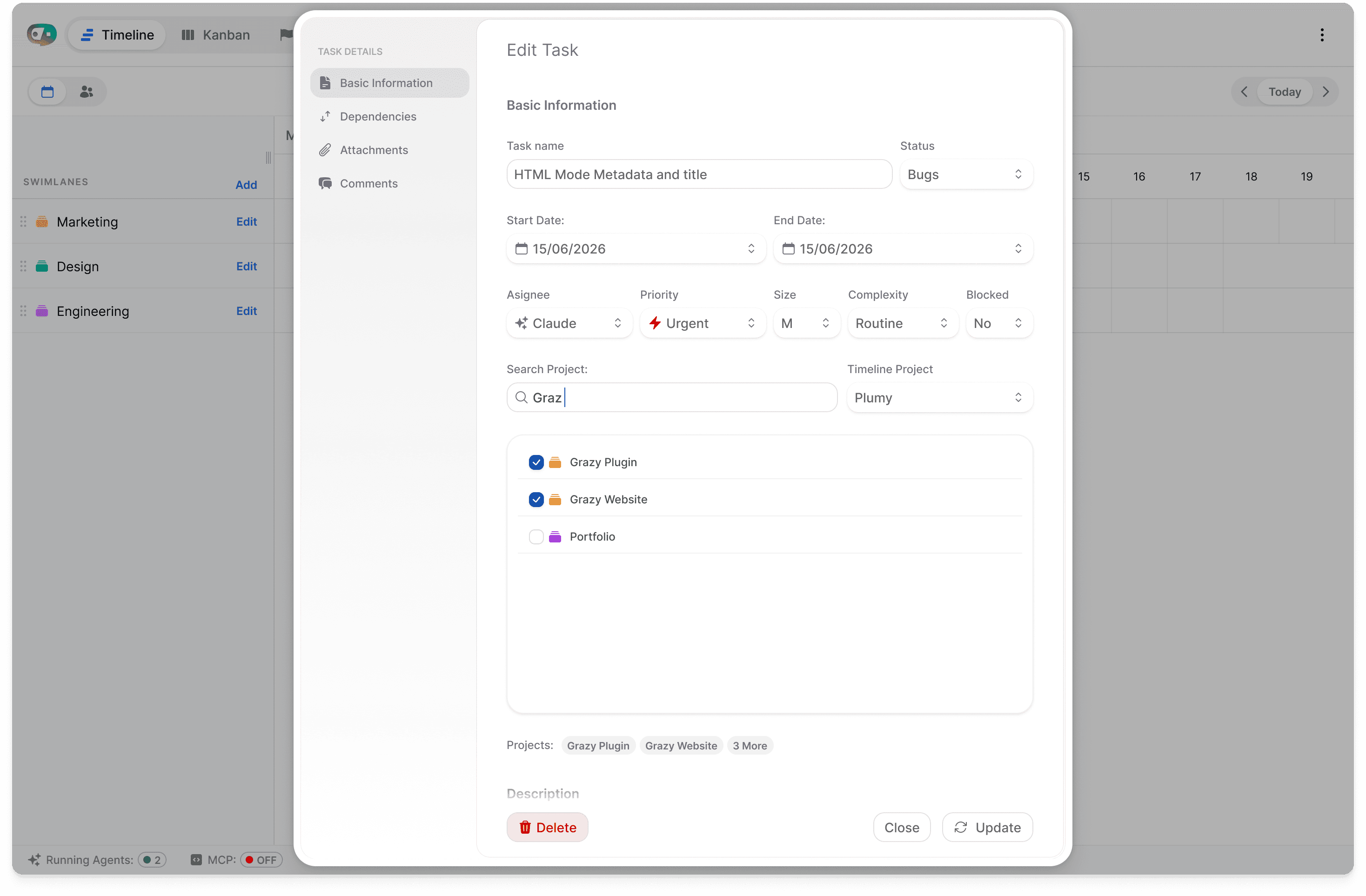Click Edit for Design swimlane

pos(247,266)
